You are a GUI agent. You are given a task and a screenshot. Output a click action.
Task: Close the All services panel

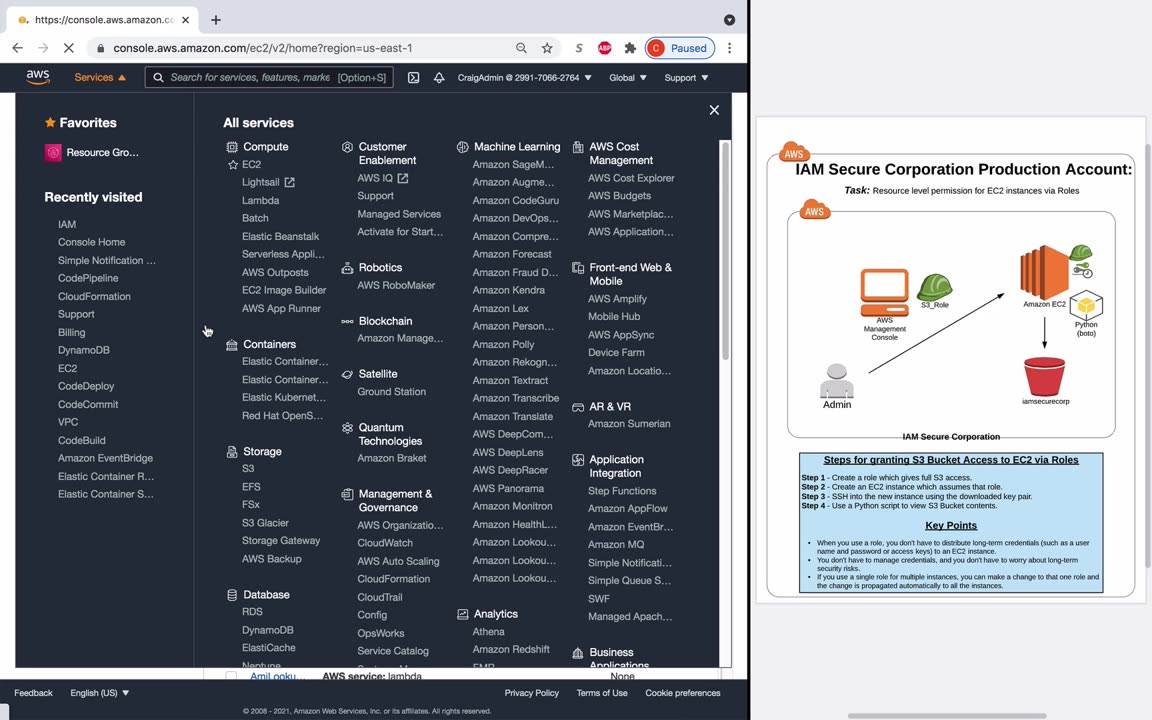click(x=714, y=110)
